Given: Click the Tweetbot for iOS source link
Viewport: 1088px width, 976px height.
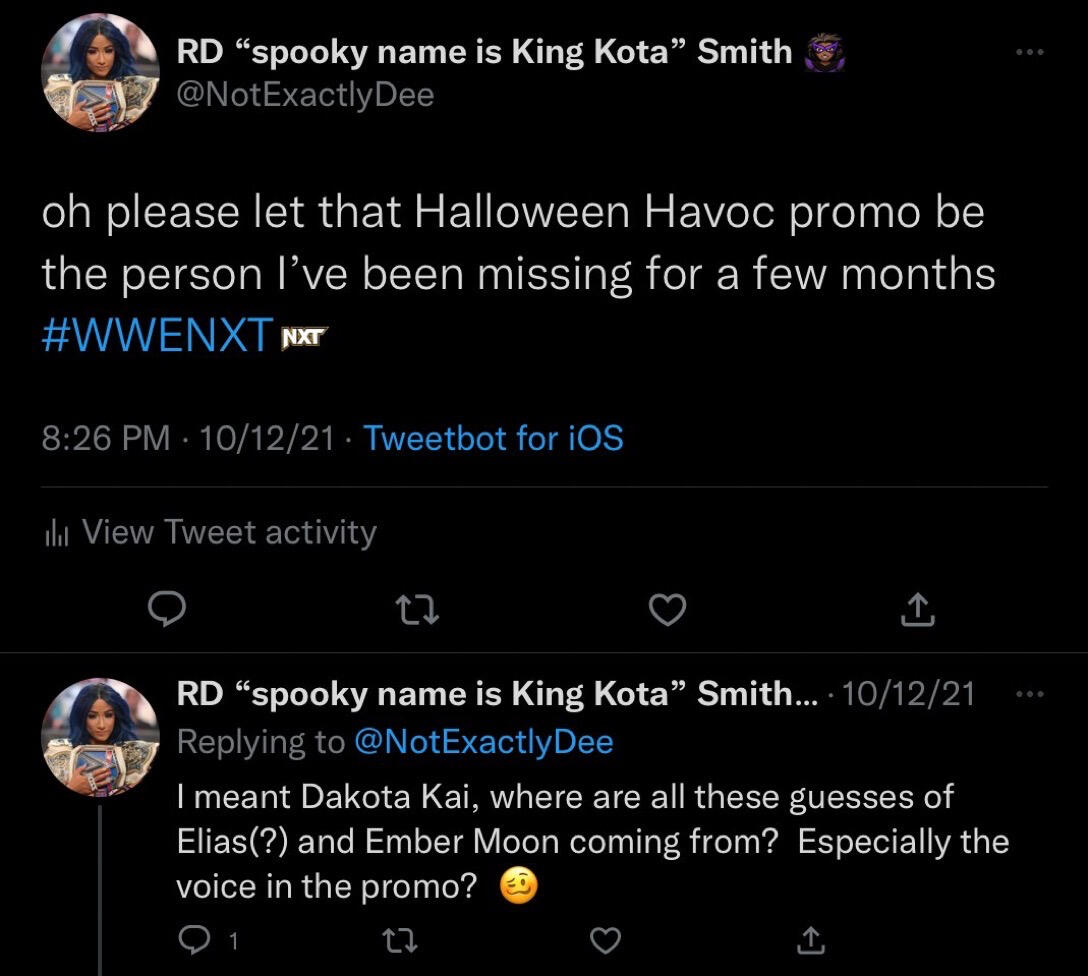Looking at the screenshot, I should (x=494, y=437).
